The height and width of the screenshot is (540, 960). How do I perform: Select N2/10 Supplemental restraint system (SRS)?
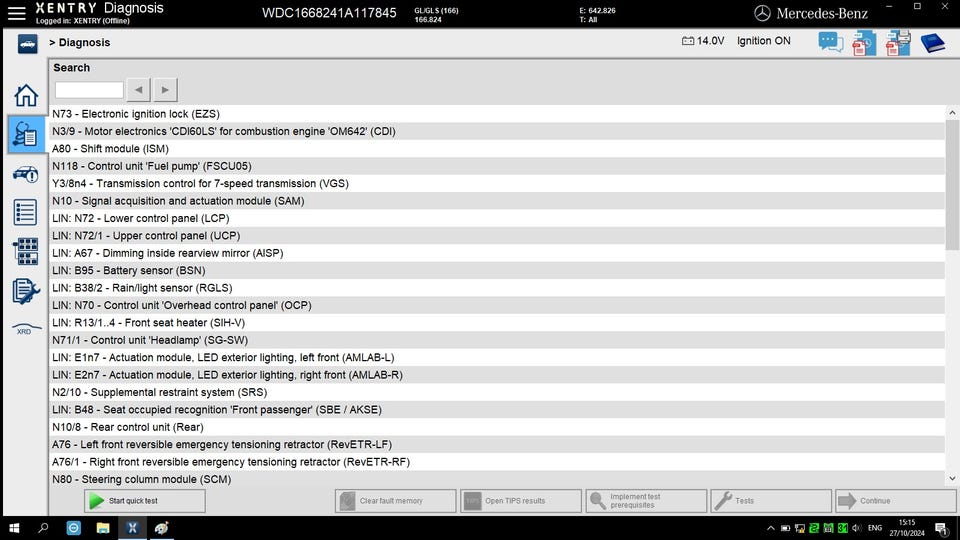pyautogui.click(x=497, y=392)
